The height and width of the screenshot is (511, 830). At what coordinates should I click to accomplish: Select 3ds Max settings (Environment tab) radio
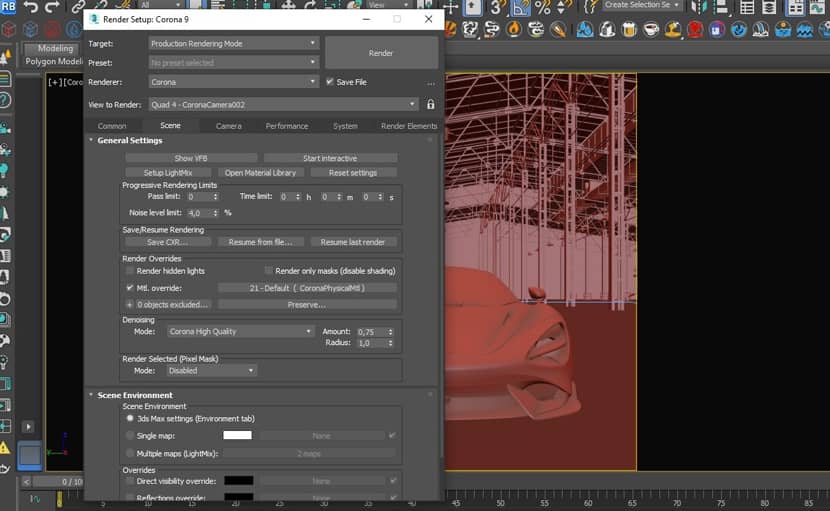coord(130,418)
